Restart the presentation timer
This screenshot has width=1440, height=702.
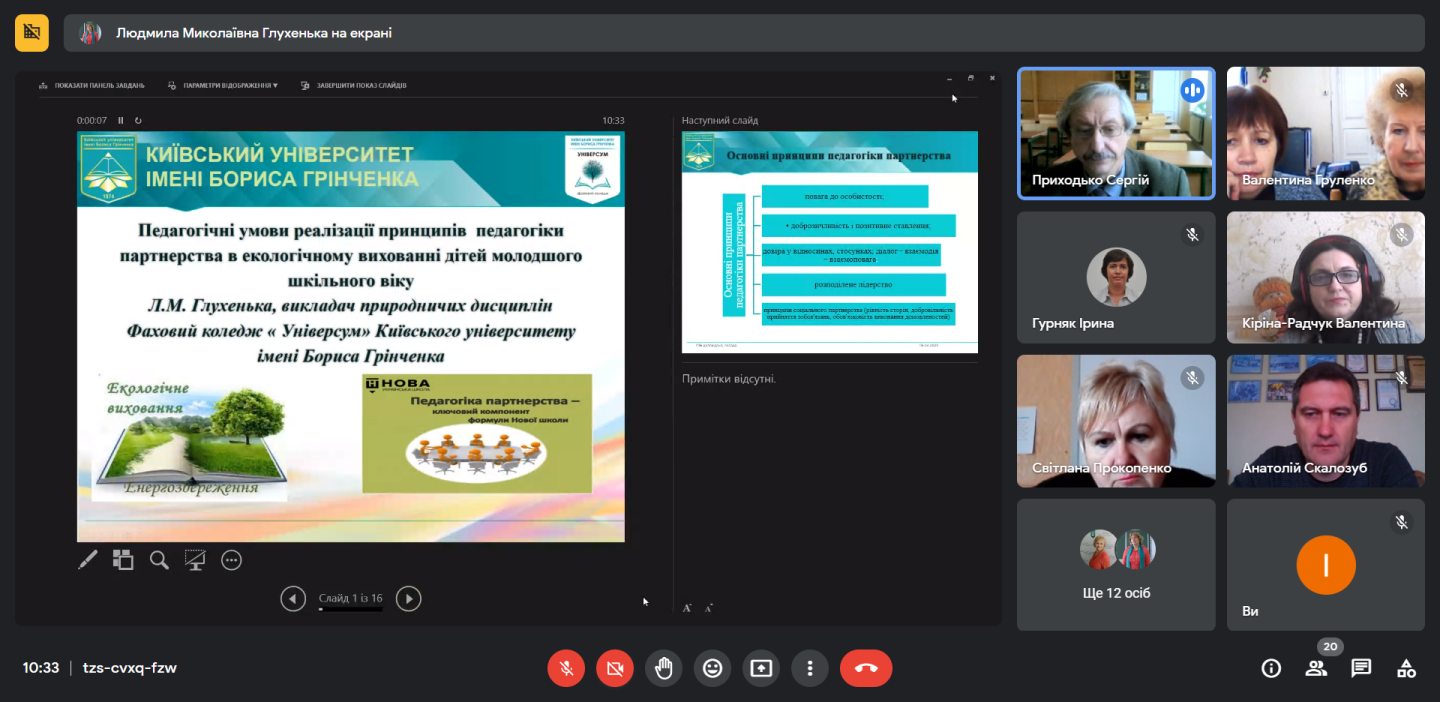click(x=138, y=120)
